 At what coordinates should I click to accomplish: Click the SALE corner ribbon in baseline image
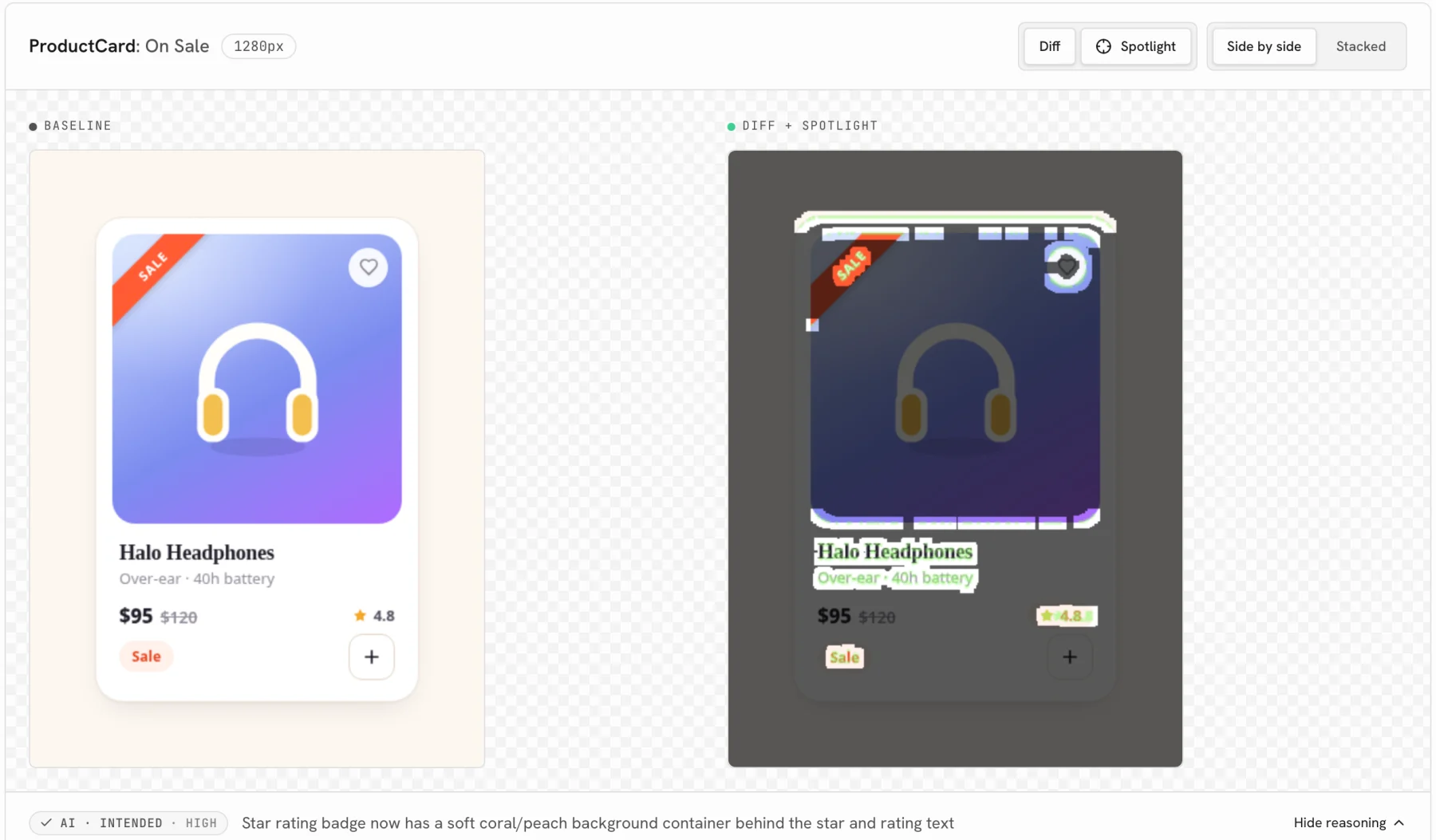coord(154,268)
